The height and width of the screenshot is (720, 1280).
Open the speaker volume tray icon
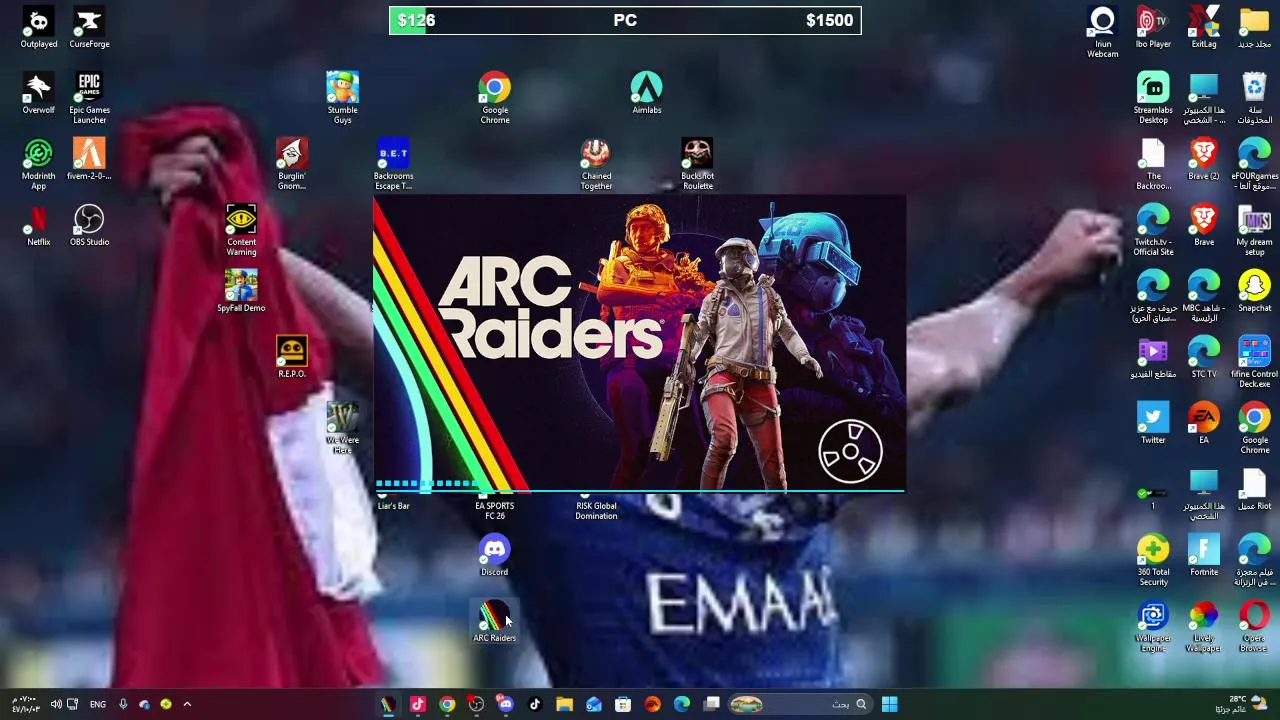[56, 704]
